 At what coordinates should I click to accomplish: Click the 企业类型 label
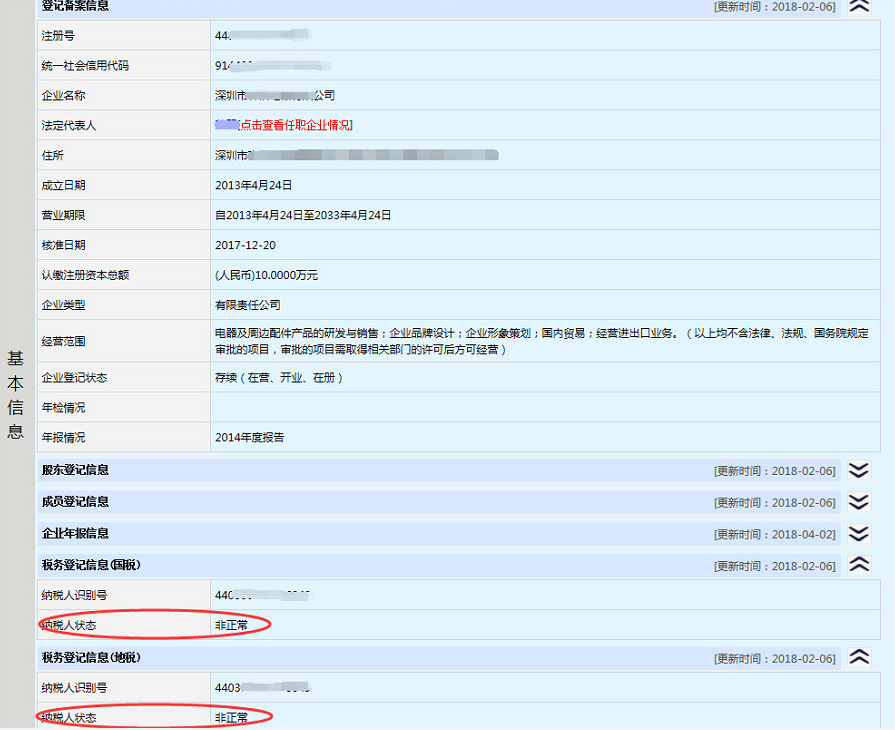tap(63, 305)
